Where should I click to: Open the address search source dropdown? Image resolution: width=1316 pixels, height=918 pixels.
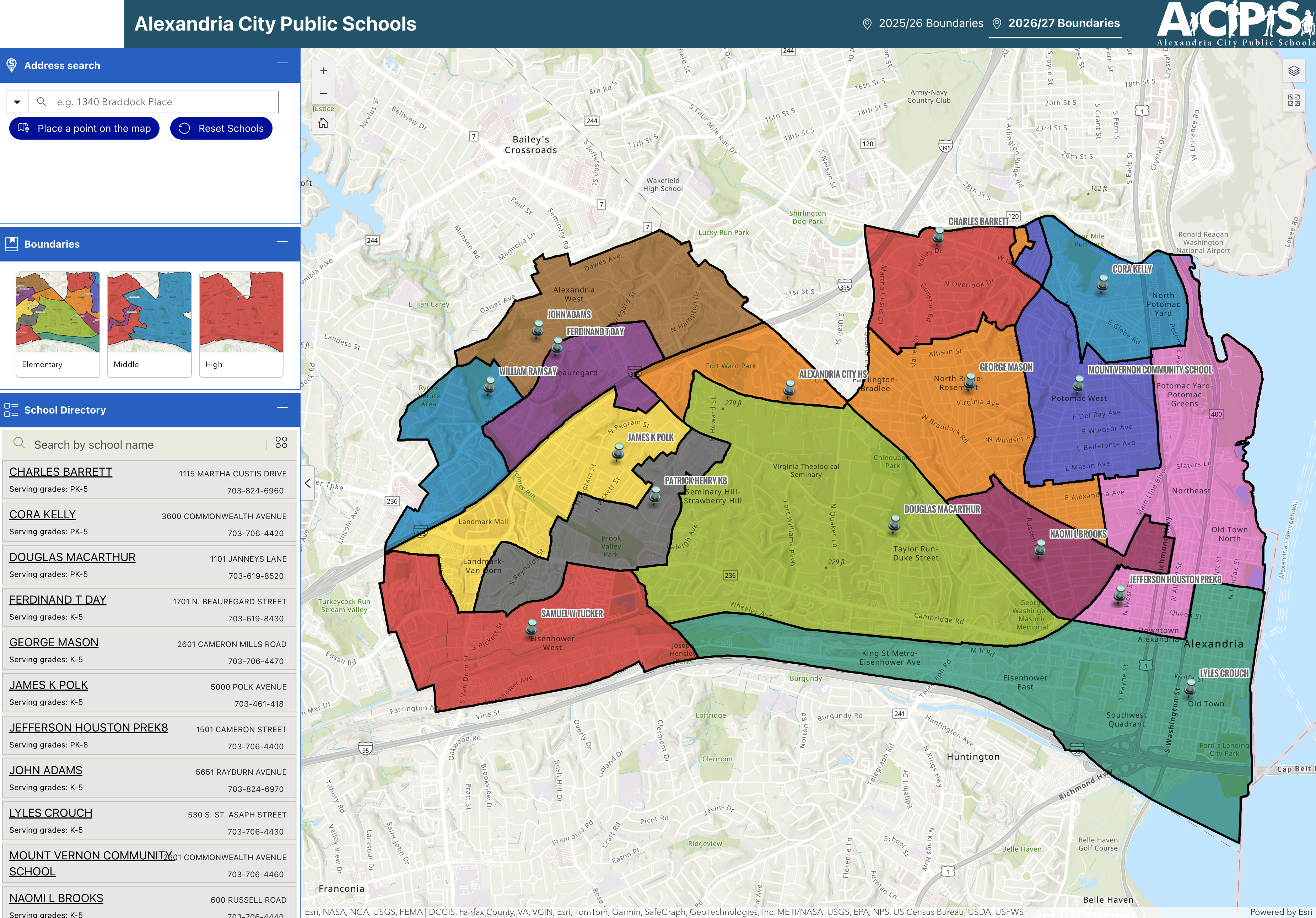coord(17,102)
